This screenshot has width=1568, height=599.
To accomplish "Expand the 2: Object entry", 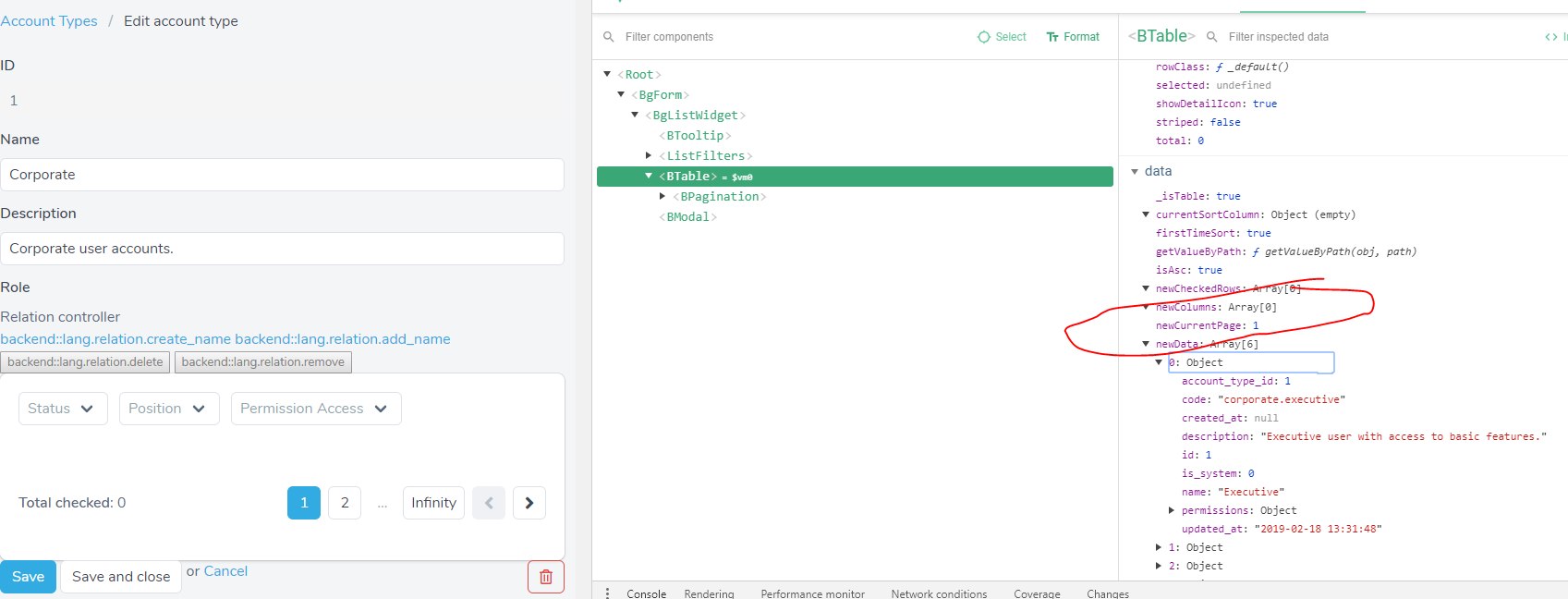I will pyautogui.click(x=1159, y=566).
